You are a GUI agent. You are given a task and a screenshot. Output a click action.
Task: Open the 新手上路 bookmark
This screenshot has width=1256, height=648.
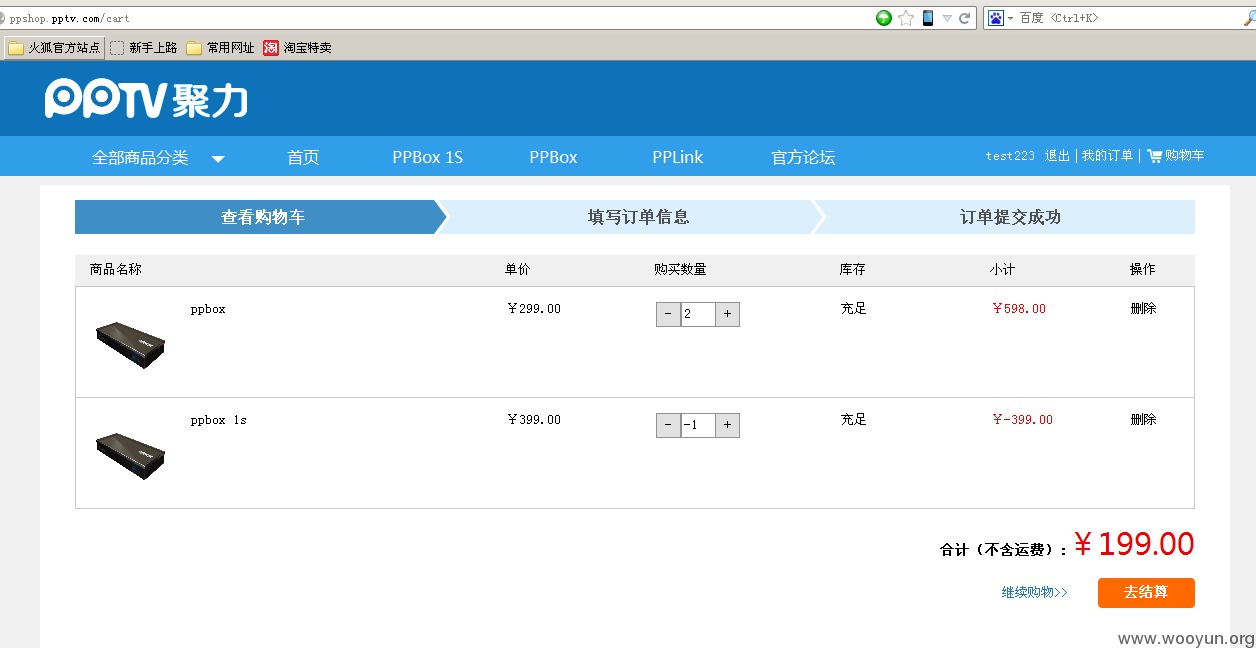[x=144, y=47]
